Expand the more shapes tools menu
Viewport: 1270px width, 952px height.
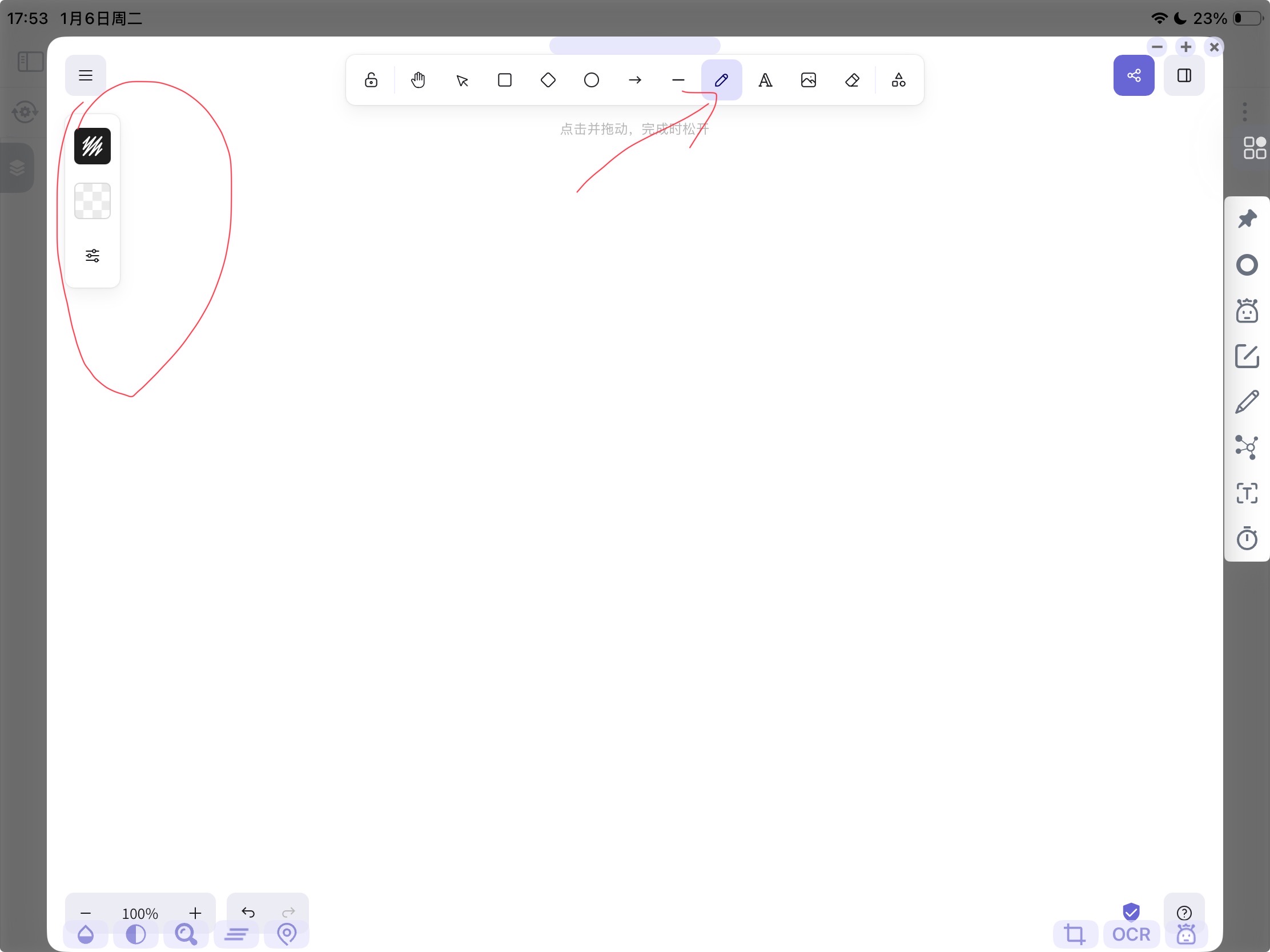point(898,80)
